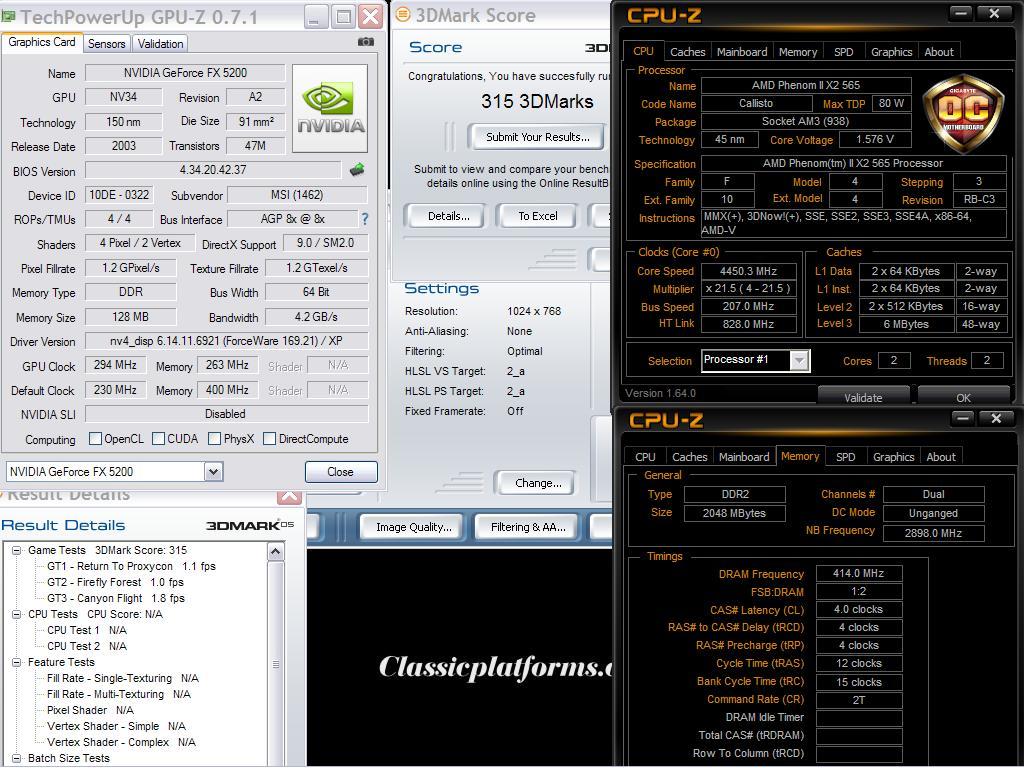1024x768 pixels.
Task: Select GT3 - Canyon Flight row
Action: tap(116, 598)
